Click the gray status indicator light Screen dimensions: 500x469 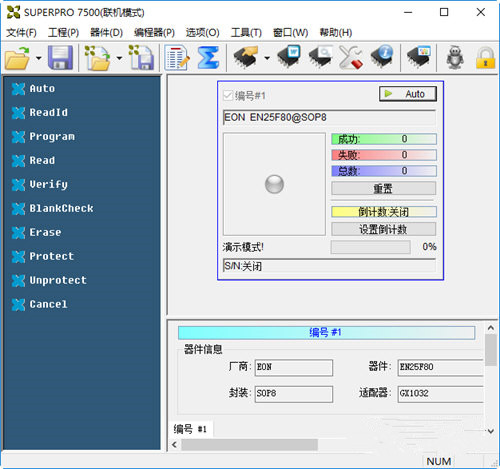tap(274, 184)
